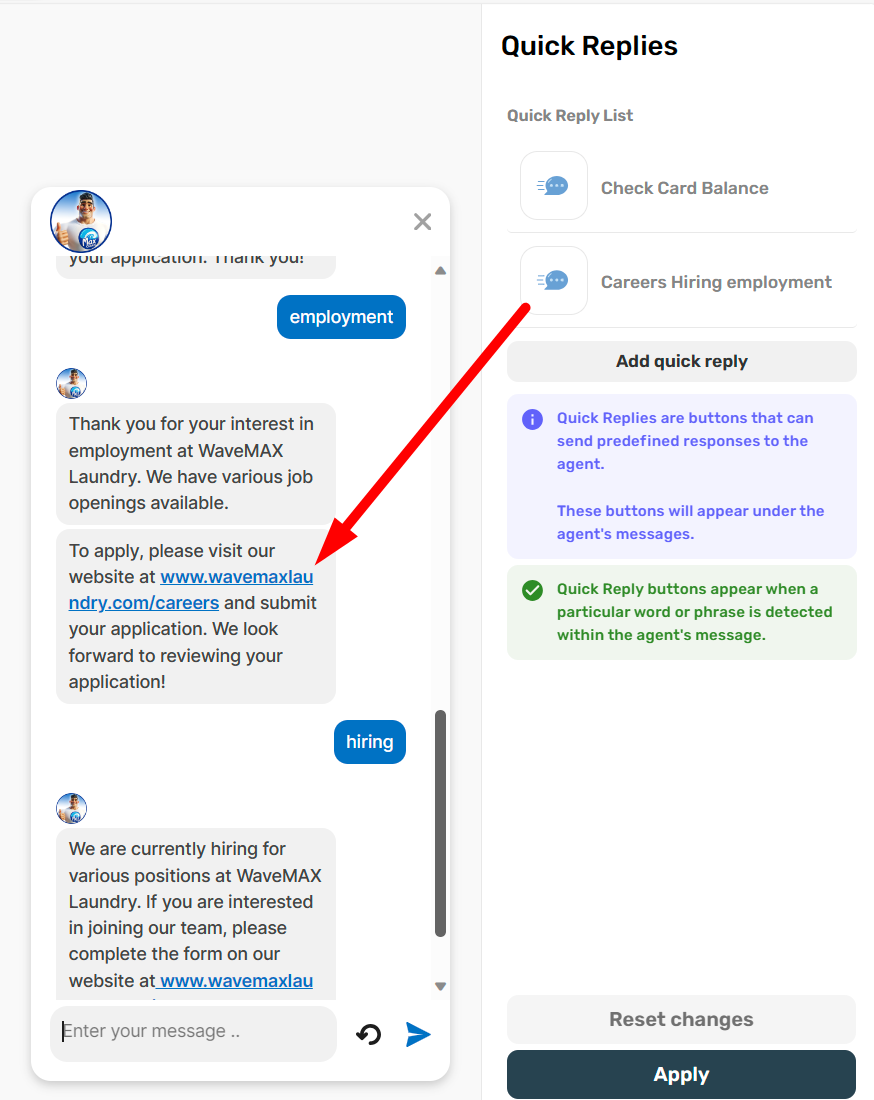The image size is (874, 1100).
Task: Click the small bot avatar above the employment reply
Action: pyautogui.click(x=72, y=383)
